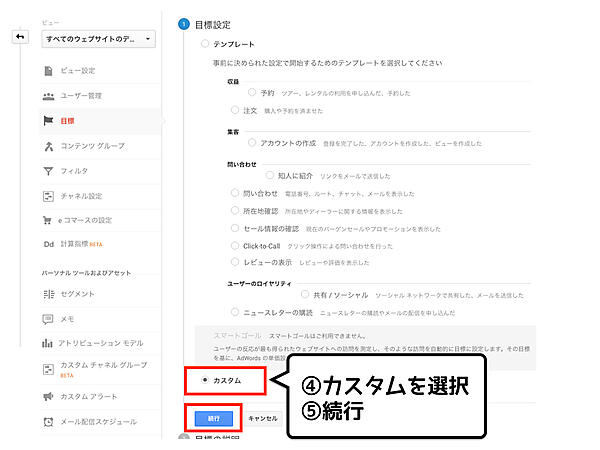Select the レビューの表示 radio button
The image size is (600, 450).
[x=235, y=262]
